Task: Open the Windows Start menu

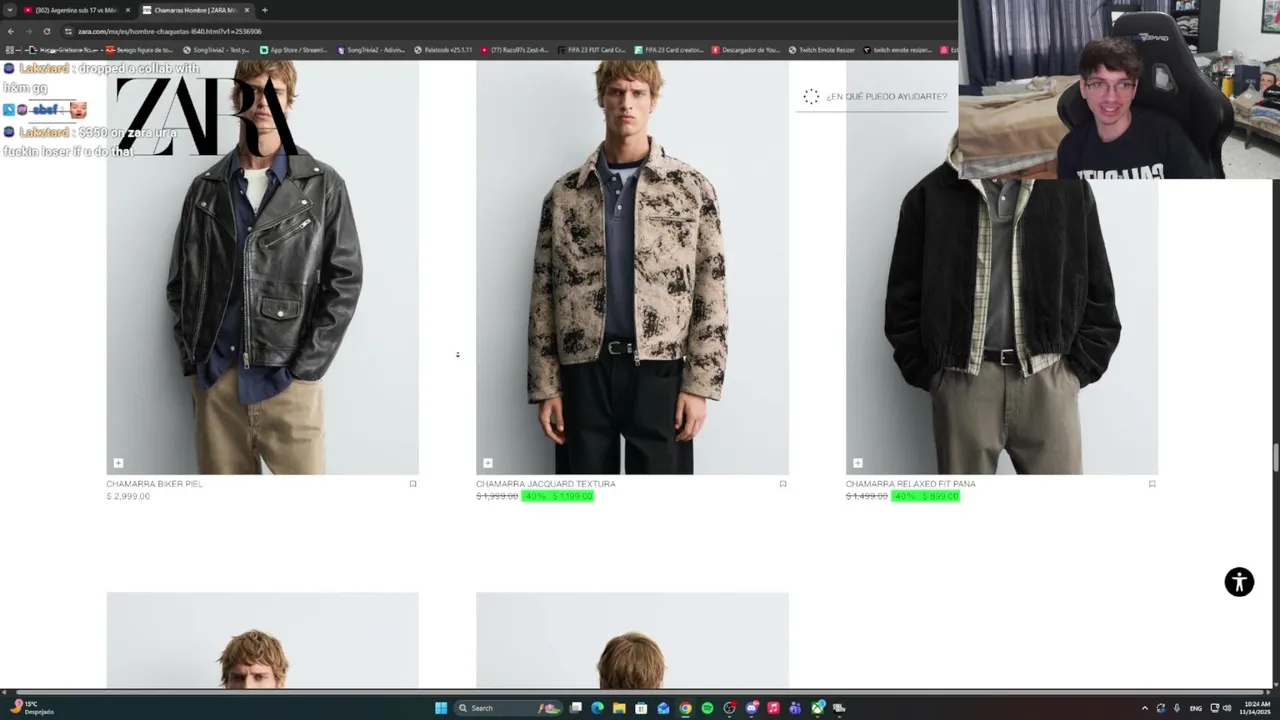Action: [441, 708]
